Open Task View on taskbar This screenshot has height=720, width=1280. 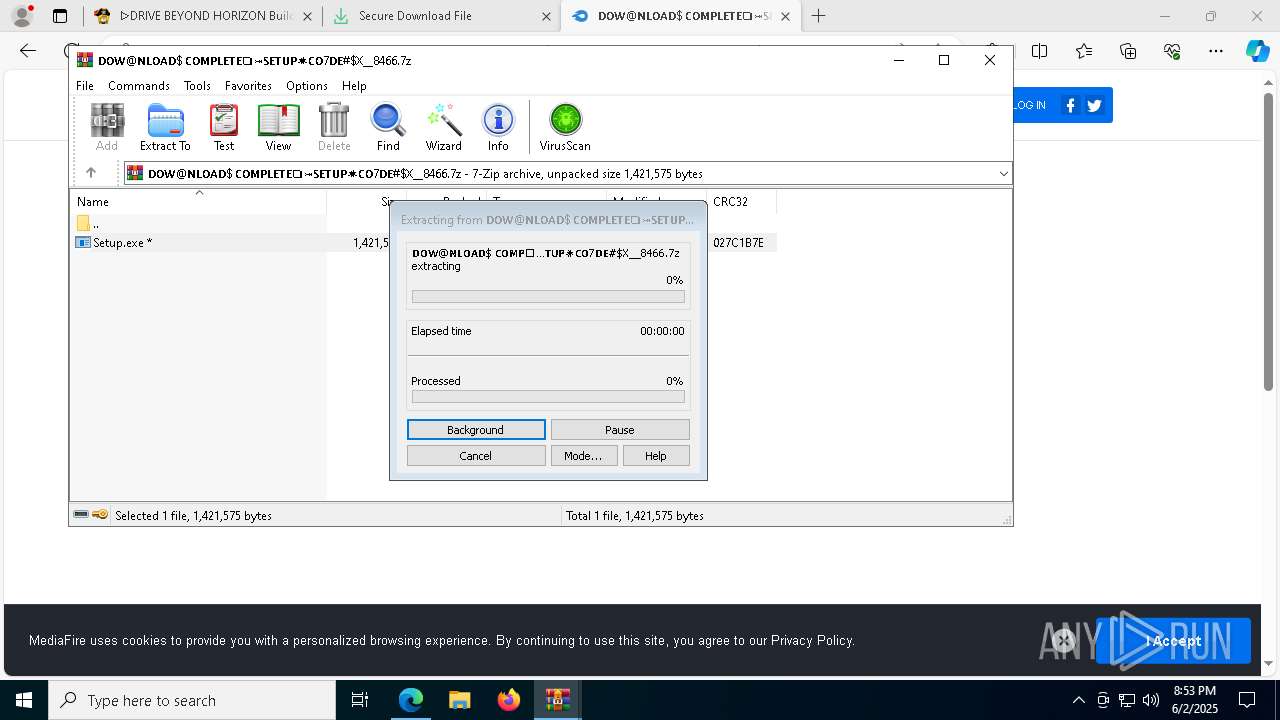(x=360, y=700)
